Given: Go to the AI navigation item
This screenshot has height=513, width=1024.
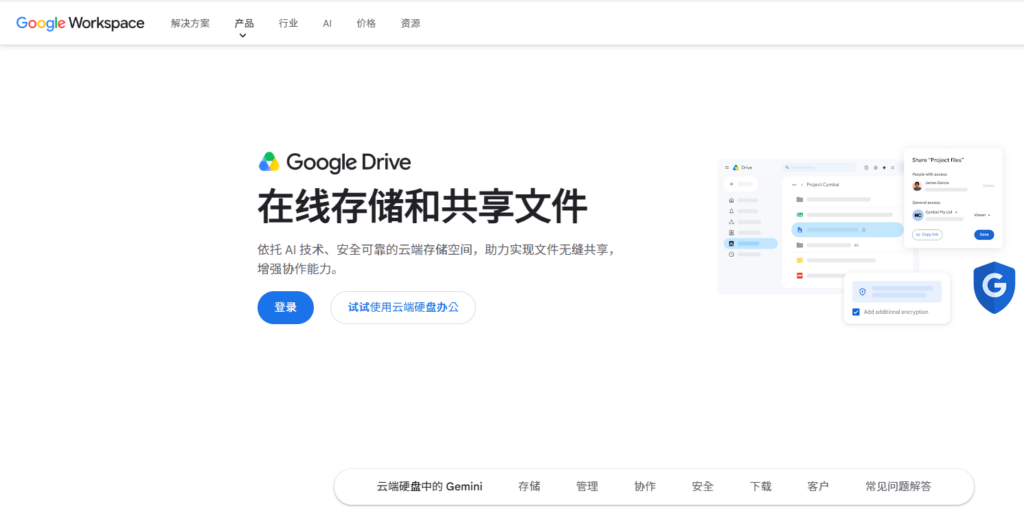Looking at the screenshot, I should pyautogui.click(x=327, y=23).
